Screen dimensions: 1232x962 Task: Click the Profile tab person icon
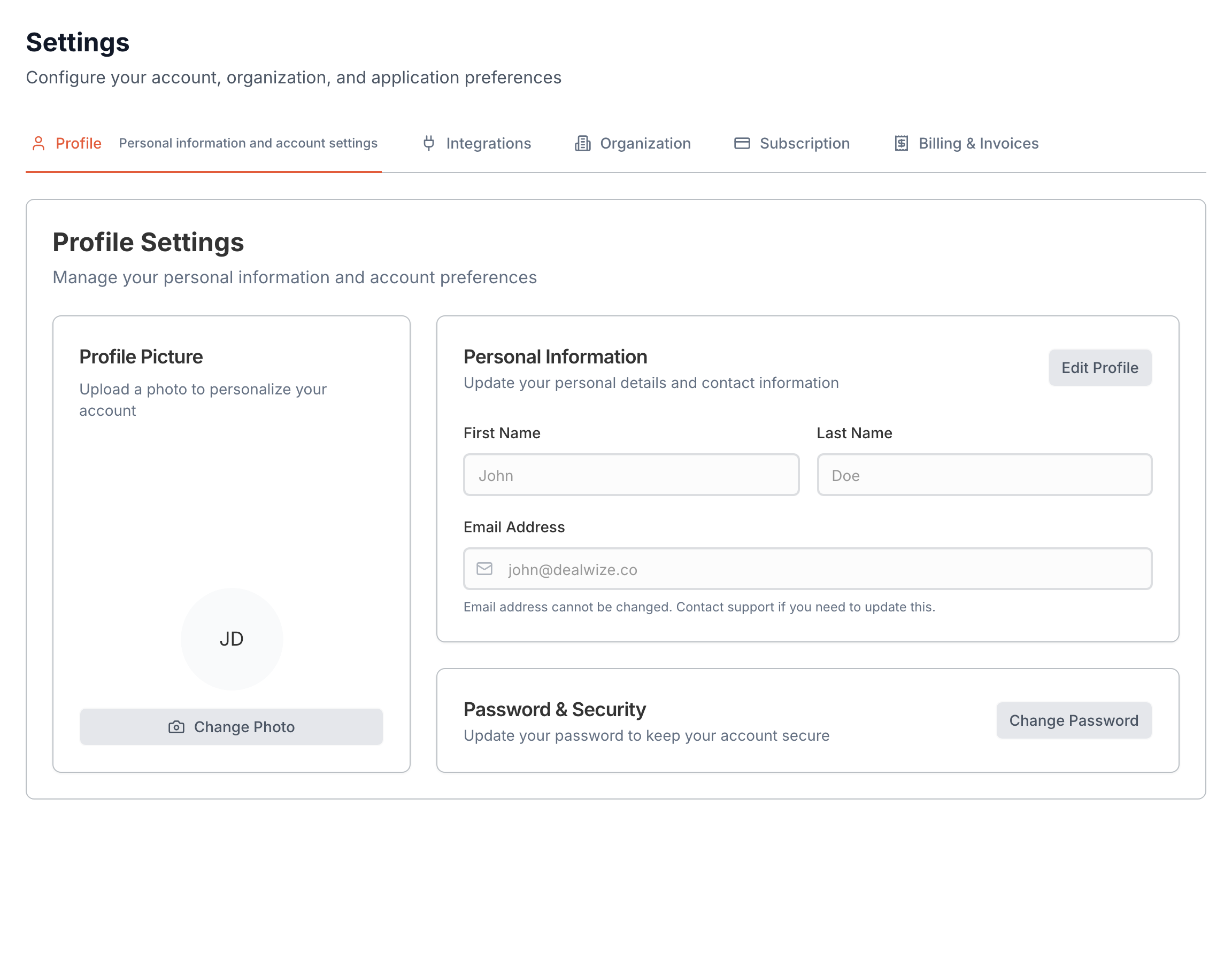38,143
